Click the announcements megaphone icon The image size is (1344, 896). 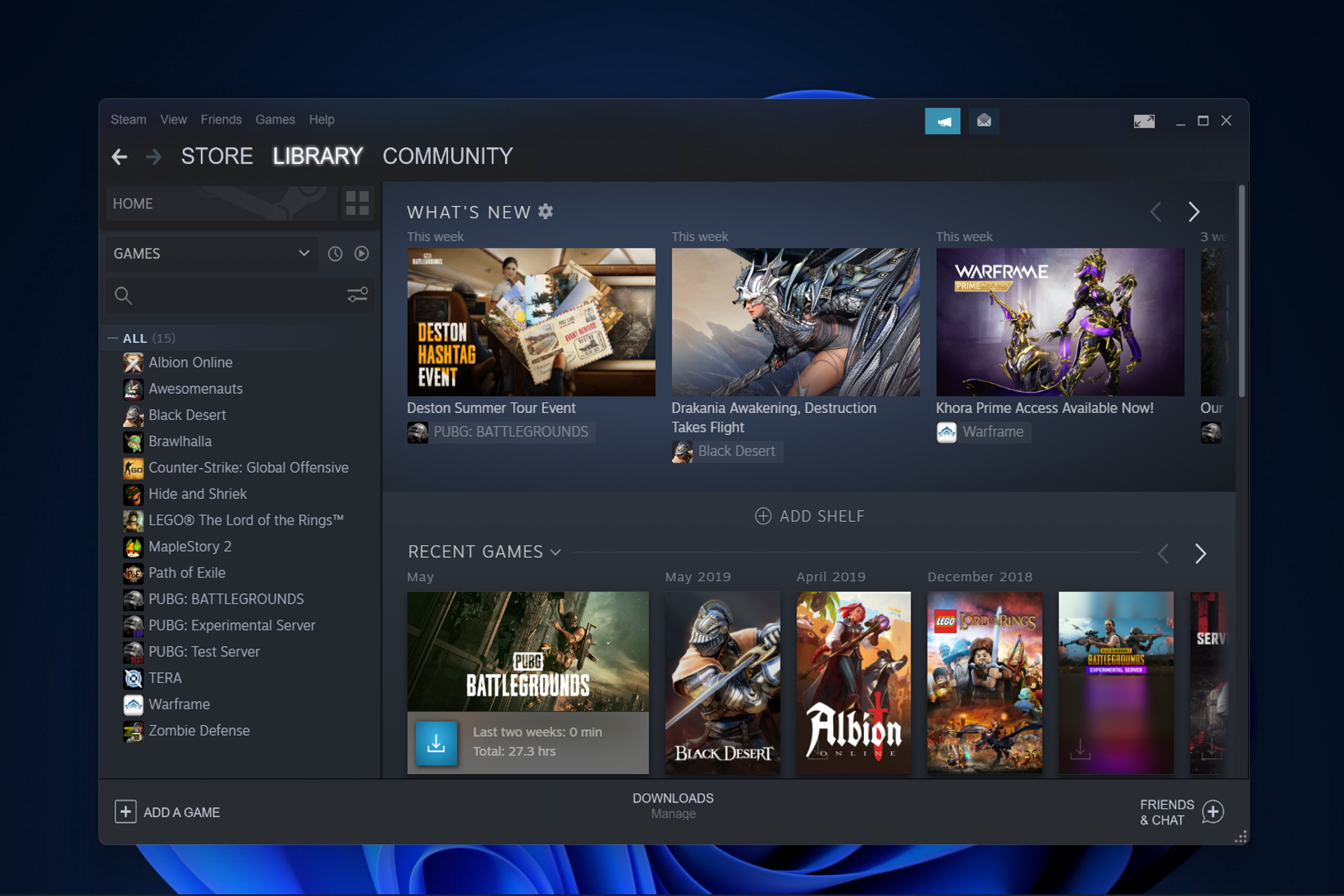click(x=942, y=121)
